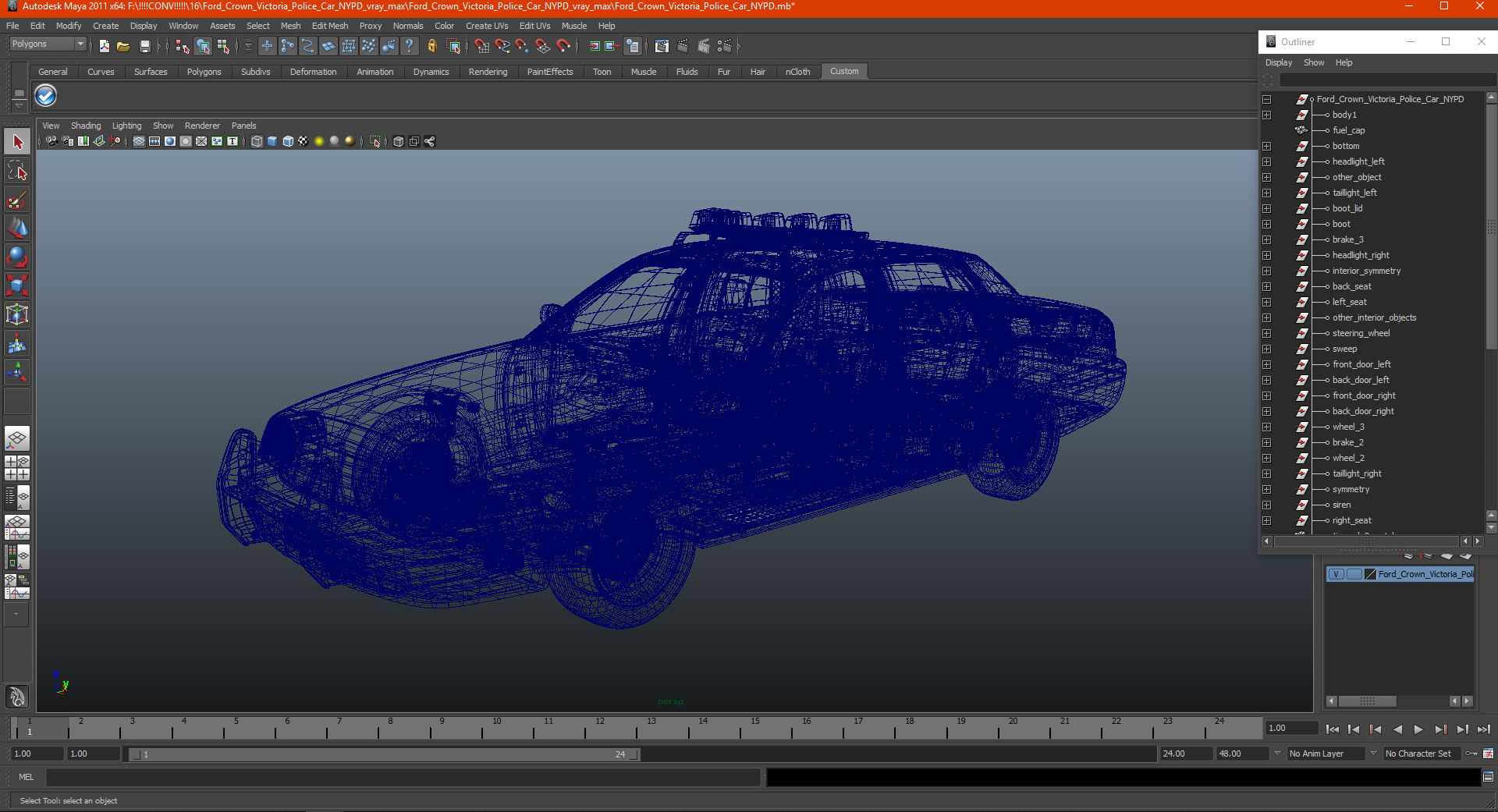Choose the Move tool in toolbox
The height and width of the screenshot is (812, 1498).
pos(17,229)
